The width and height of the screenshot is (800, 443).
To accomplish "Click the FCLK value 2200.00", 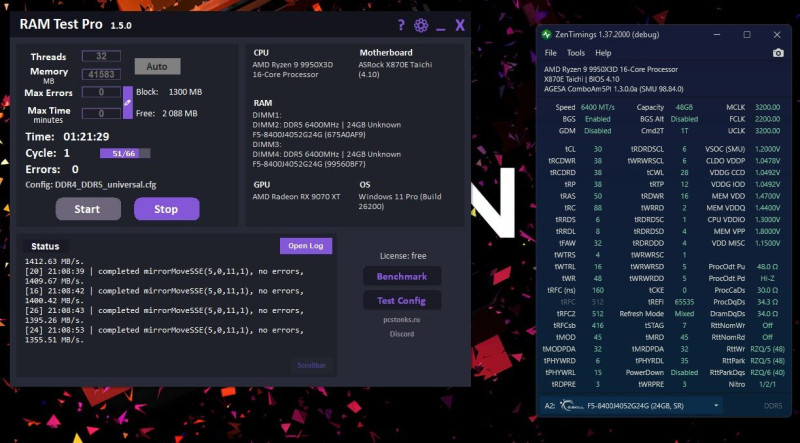I will coord(768,119).
